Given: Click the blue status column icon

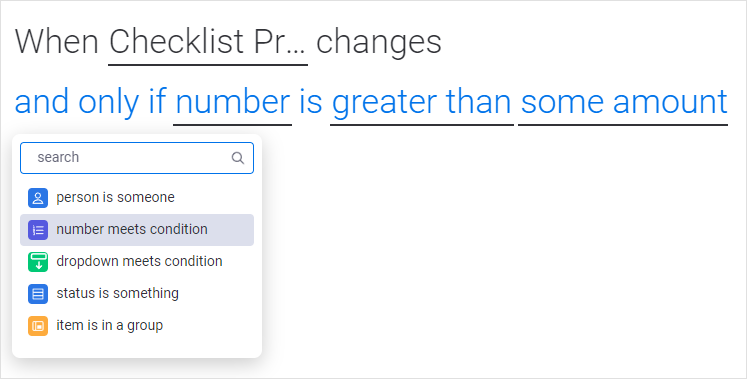Looking at the screenshot, I should (38, 294).
